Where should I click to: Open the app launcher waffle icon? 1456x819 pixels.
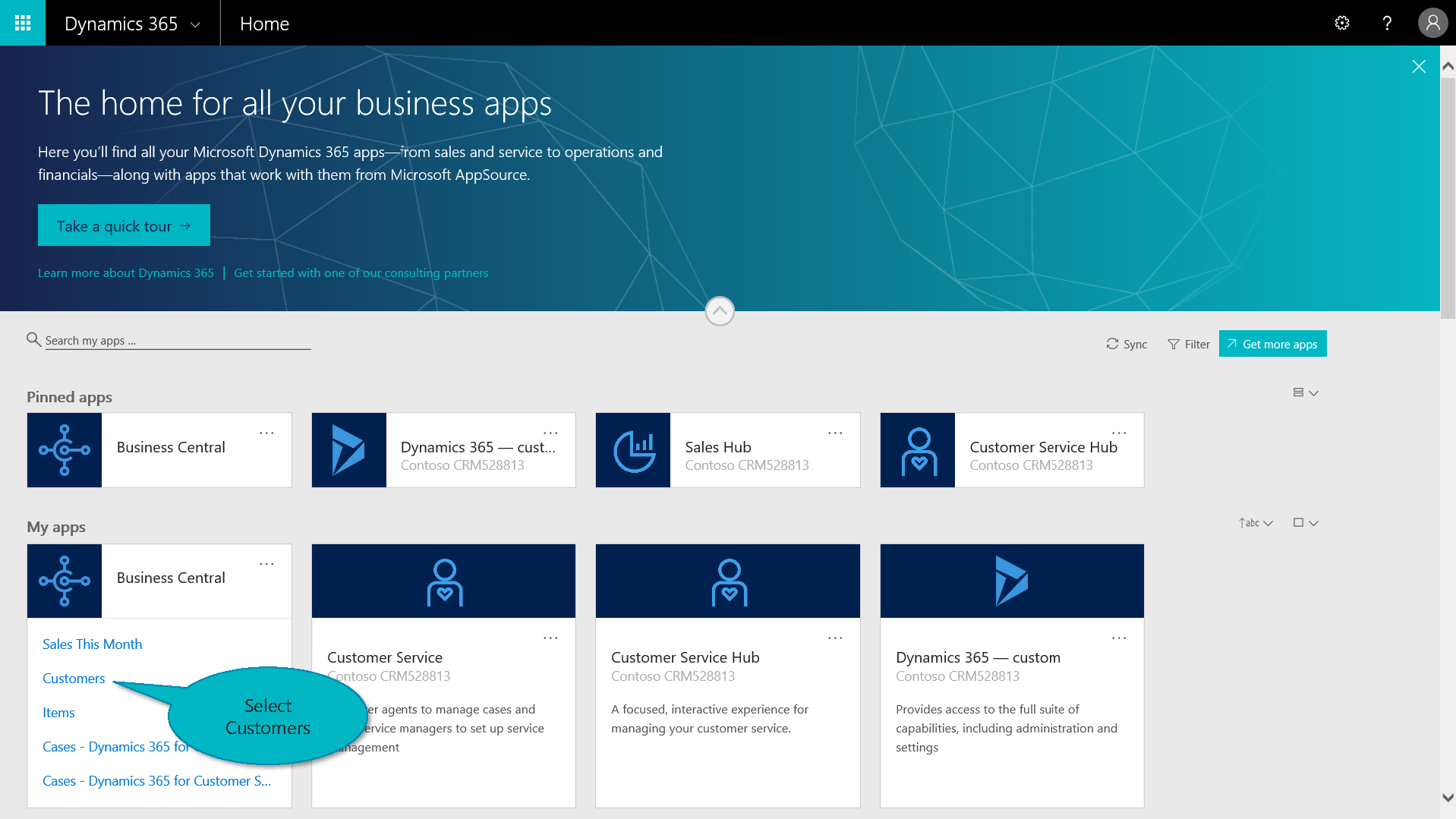coord(23,23)
